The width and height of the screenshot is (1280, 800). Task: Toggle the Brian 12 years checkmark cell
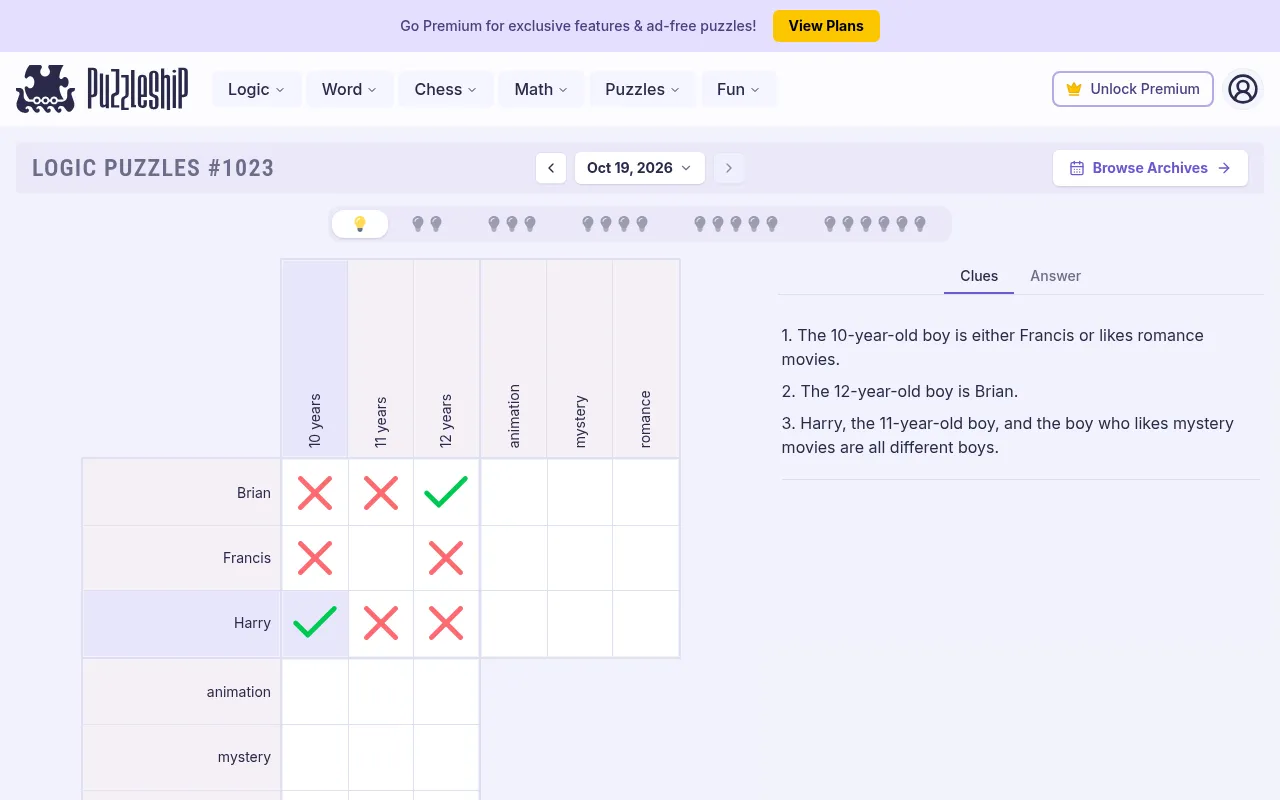pyautogui.click(x=446, y=492)
